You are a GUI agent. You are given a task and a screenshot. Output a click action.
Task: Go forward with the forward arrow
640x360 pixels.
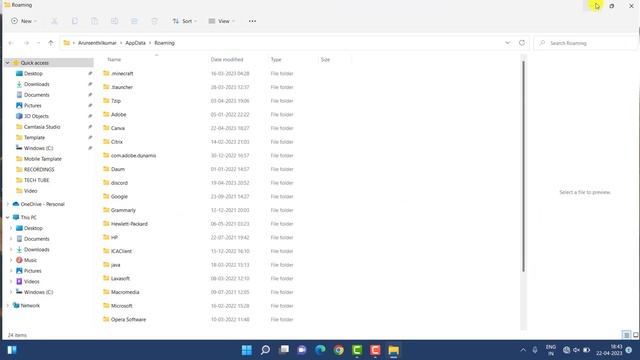26,43
